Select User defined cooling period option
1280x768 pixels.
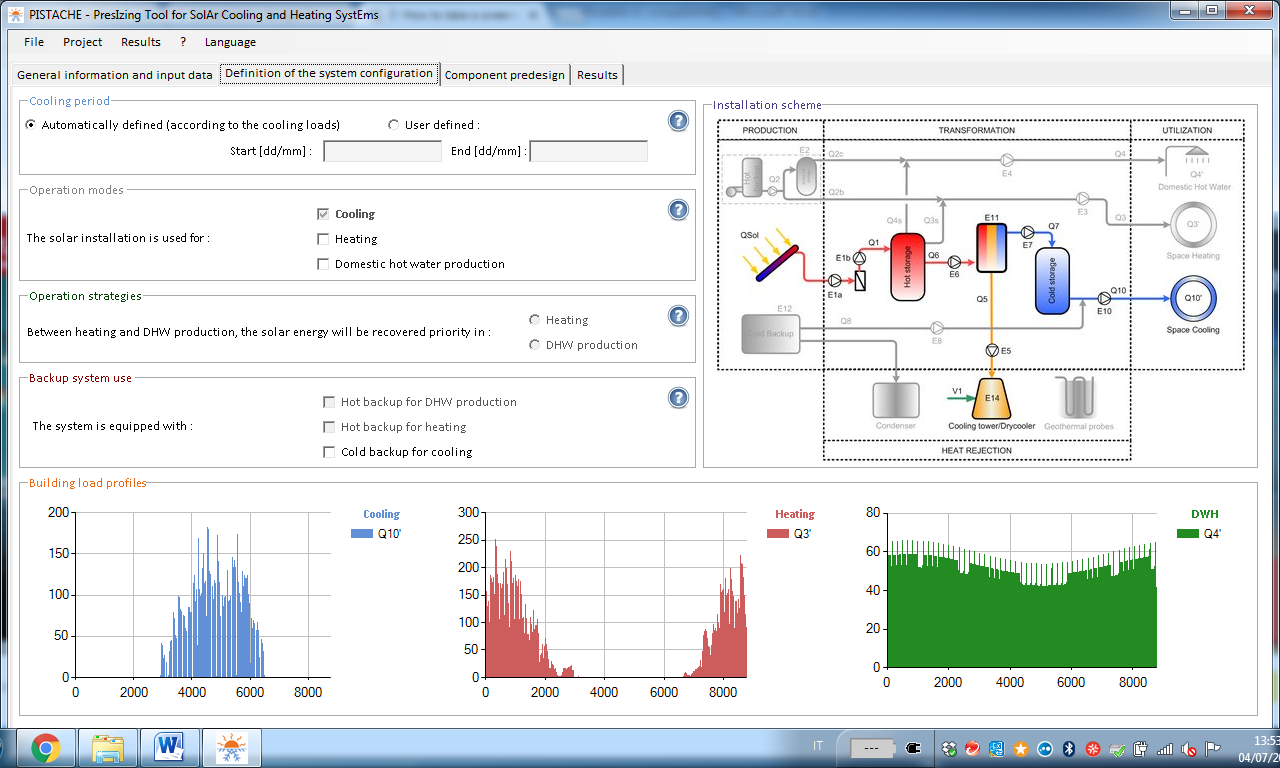[393, 125]
